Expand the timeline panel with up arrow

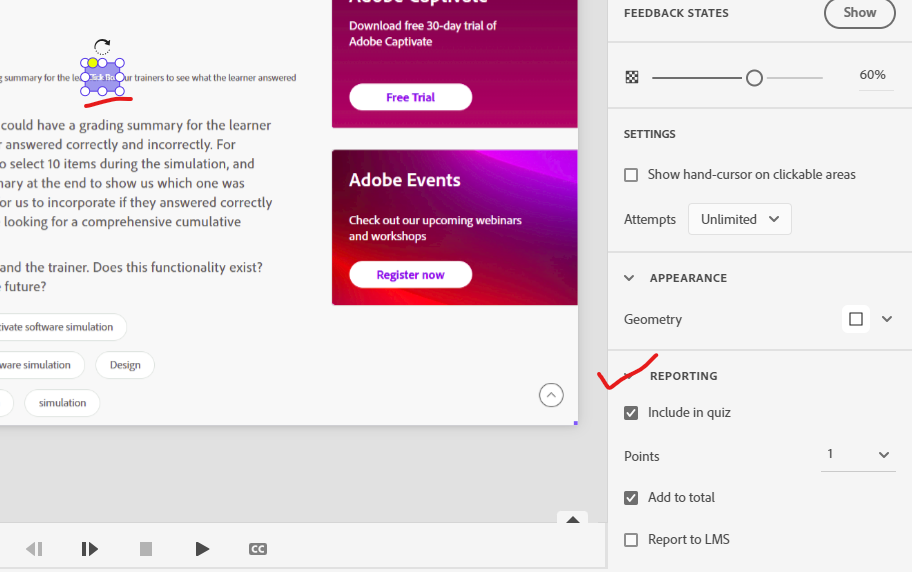(x=572, y=519)
